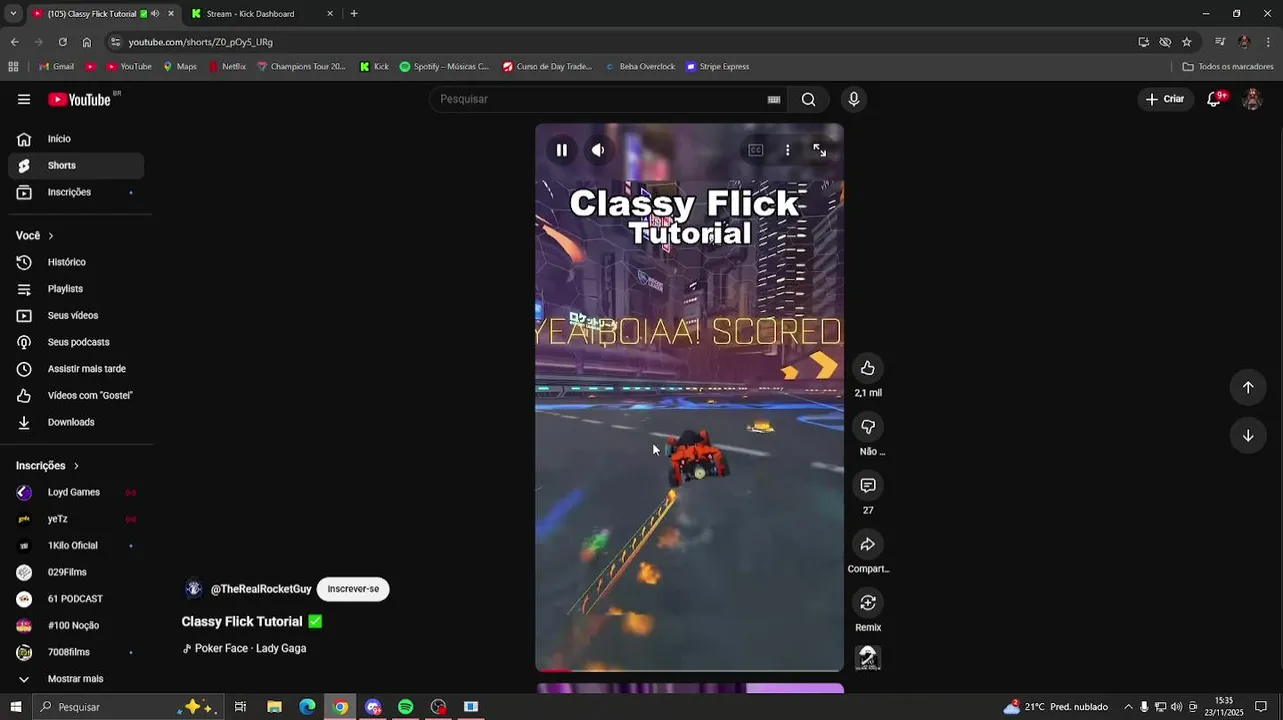
Task: Open the comments panel showing 27
Action: tap(868, 486)
